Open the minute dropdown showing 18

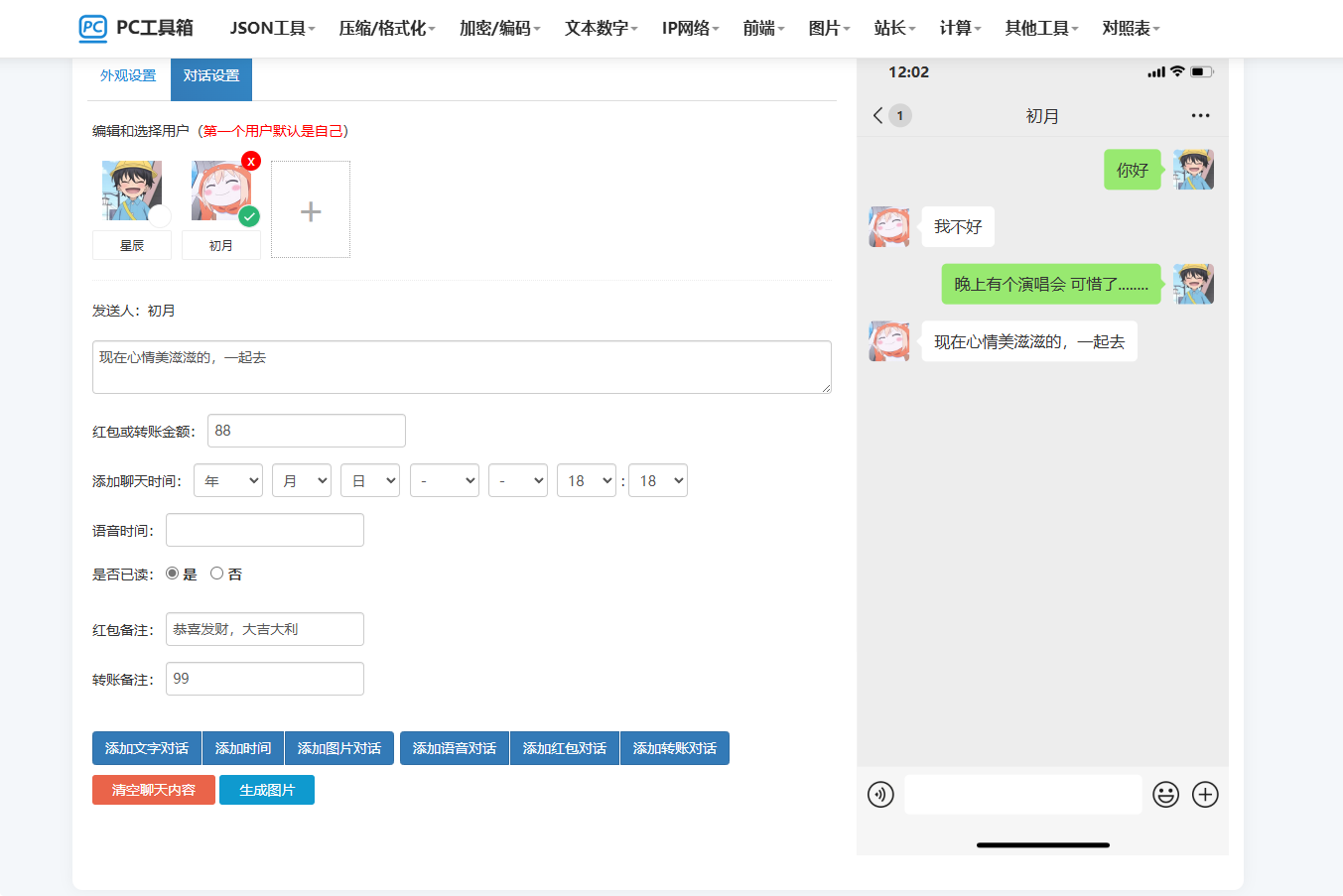(658, 480)
